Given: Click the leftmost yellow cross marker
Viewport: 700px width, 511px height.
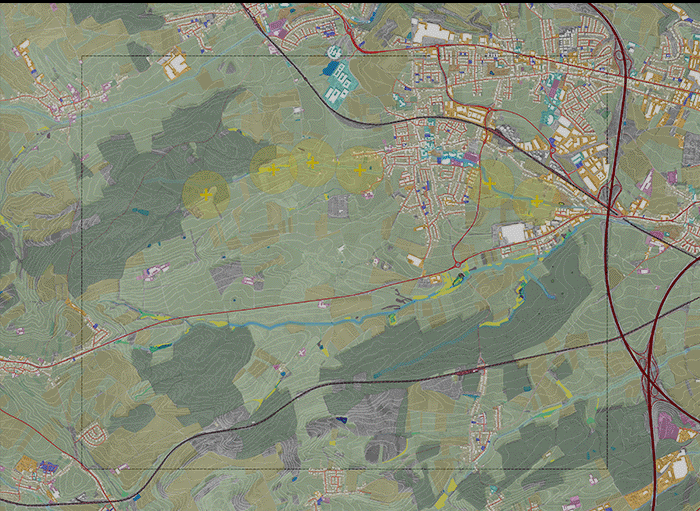Looking at the screenshot, I should [207, 194].
